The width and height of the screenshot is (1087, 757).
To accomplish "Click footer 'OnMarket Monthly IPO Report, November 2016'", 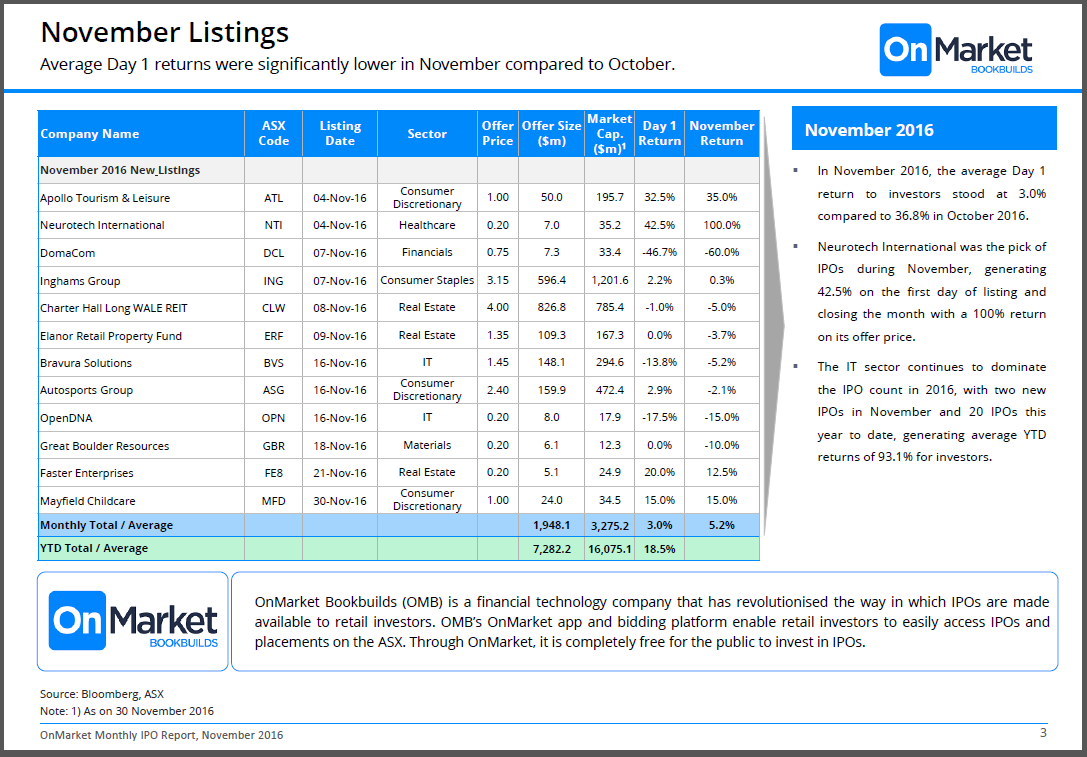I will point(162,736).
